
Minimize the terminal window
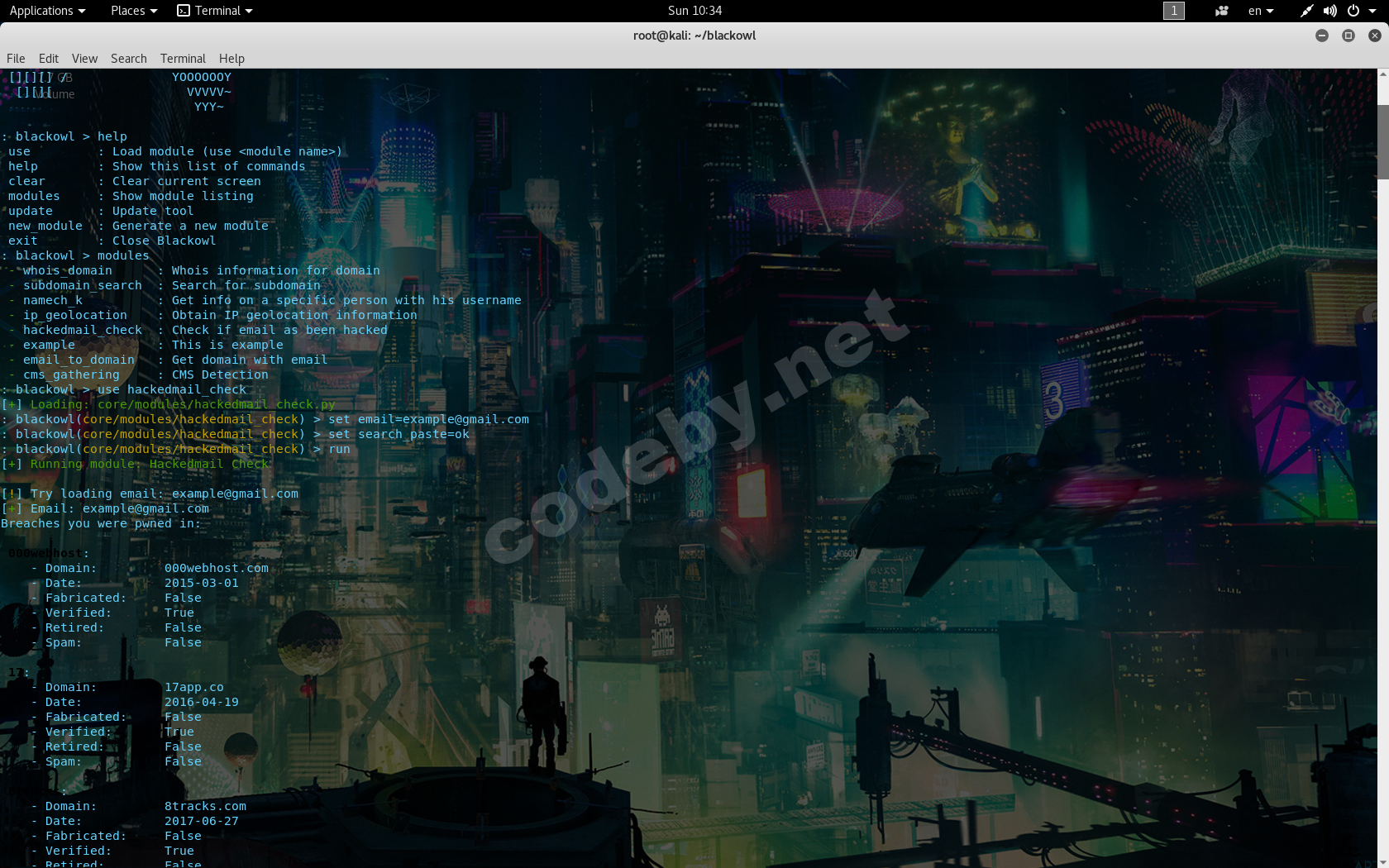click(x=1322, y=36)
